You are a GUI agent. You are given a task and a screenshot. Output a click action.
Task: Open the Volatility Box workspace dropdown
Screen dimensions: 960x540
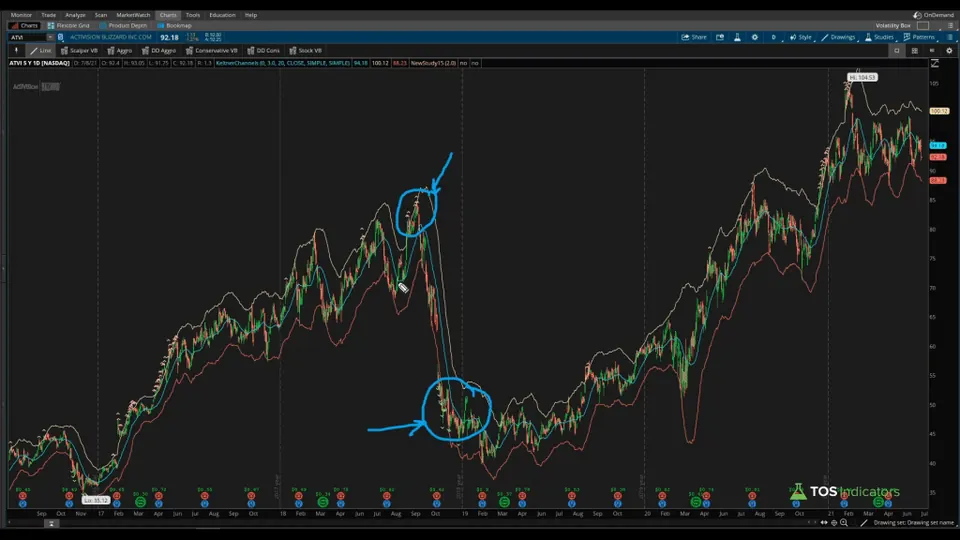point(902,26)
